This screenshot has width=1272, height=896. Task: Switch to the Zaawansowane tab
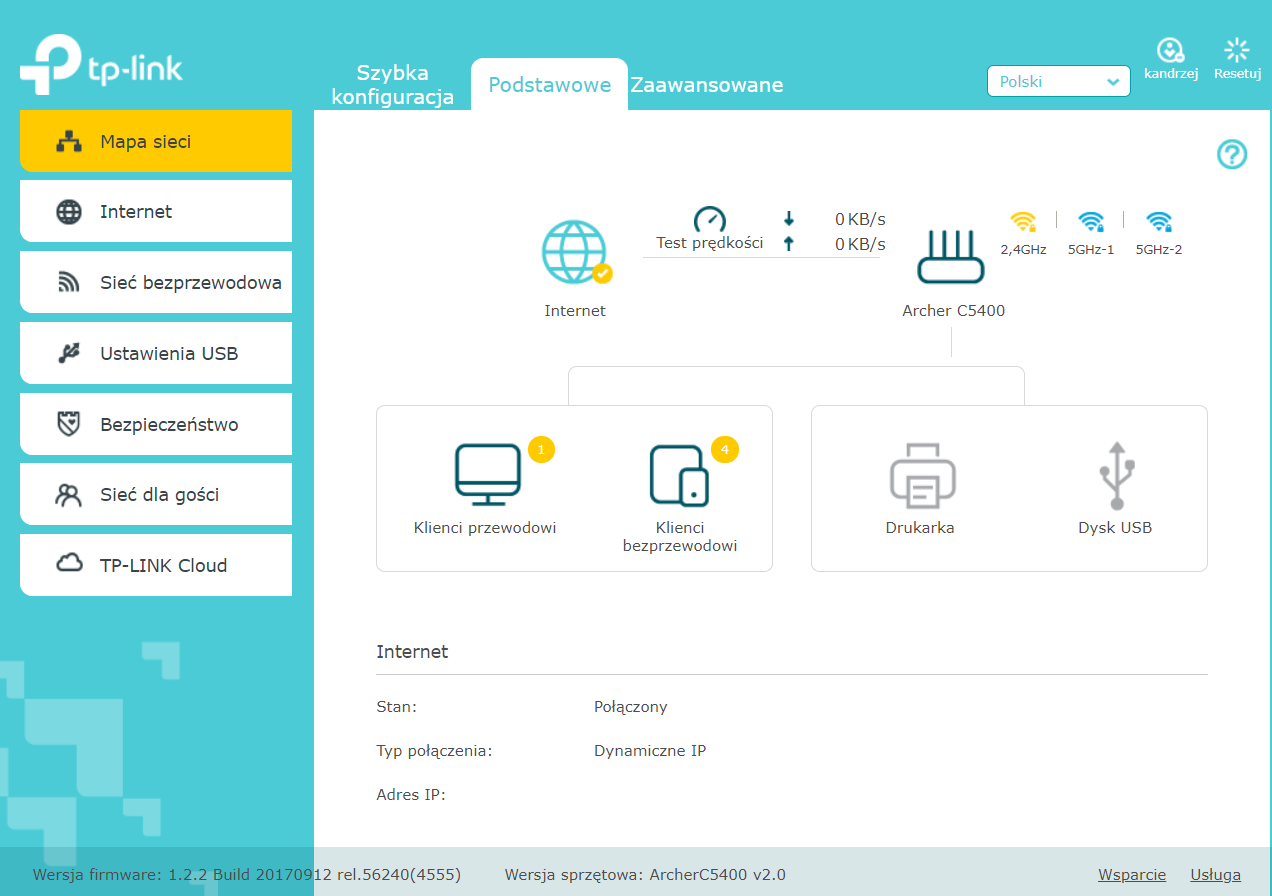(707, 85)
